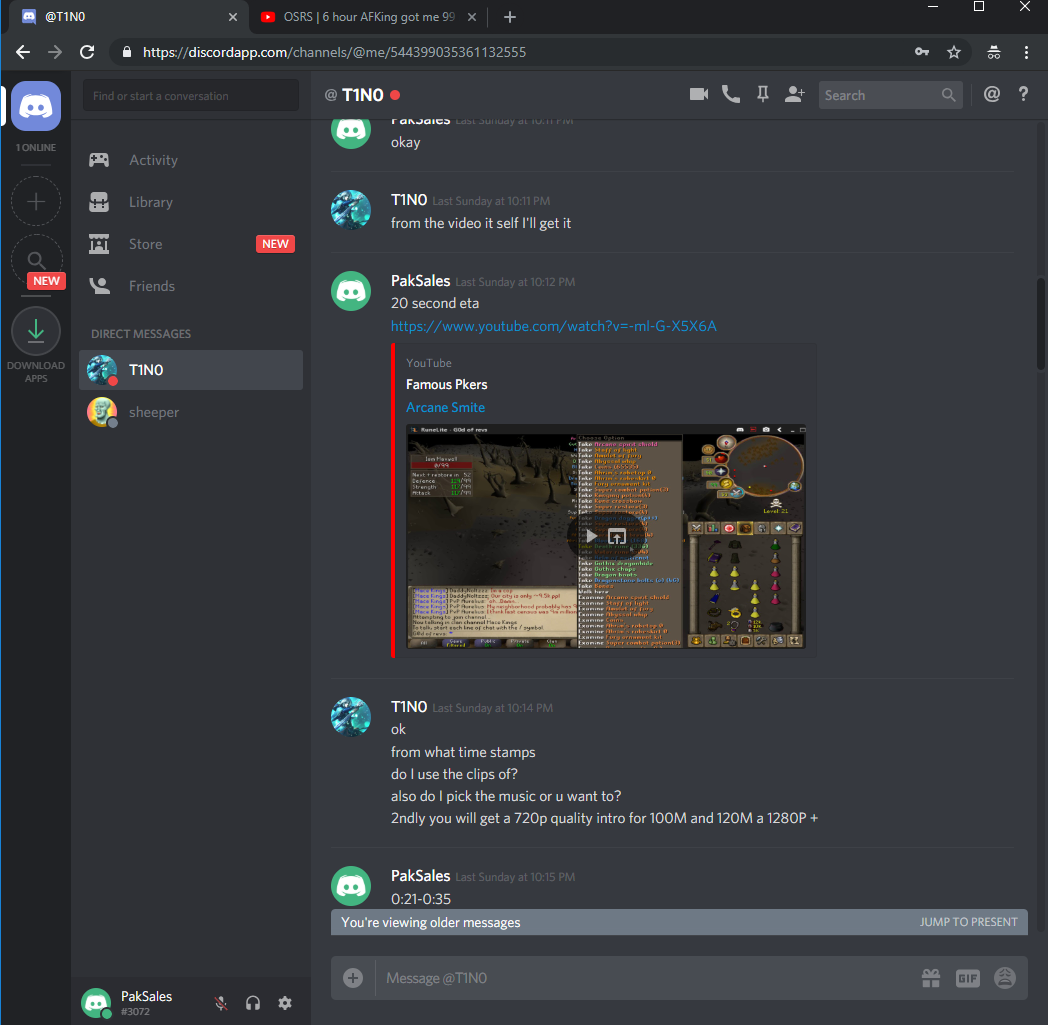Click the Direct Messages header
This screenshot has height=1025, width=1048.
(x=141, y=333)
